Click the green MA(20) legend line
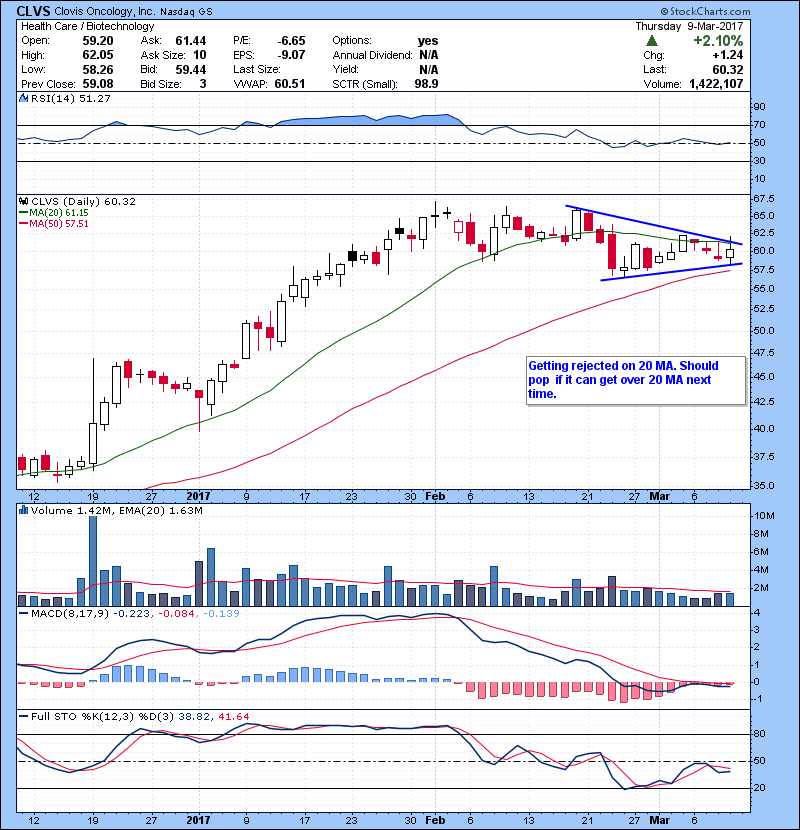800x830 pixels. click(x=24, y=212)
